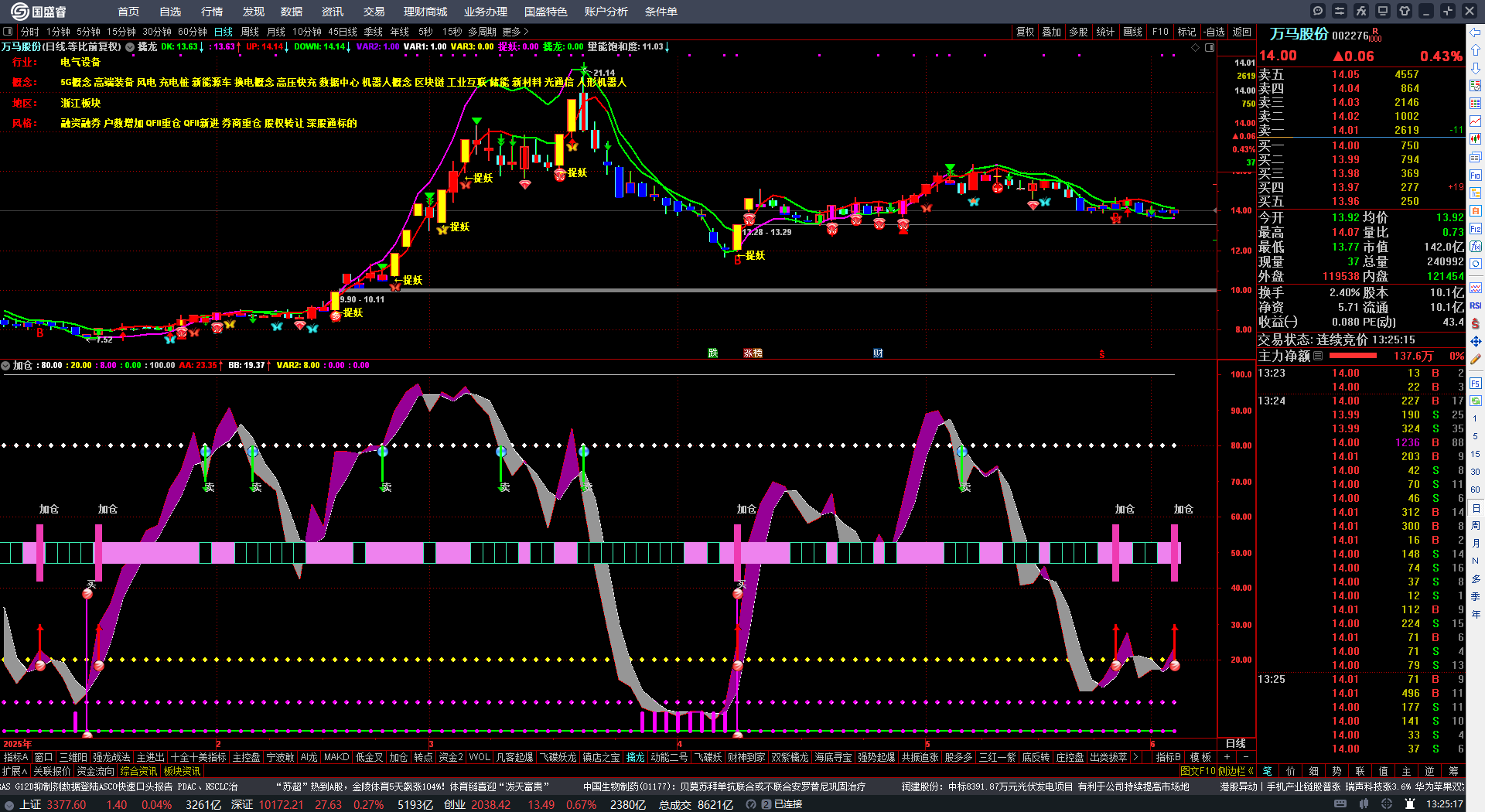The height and width of the screenshot is (812, 1485).
Task: Click the monitor display icon in title bar
Action: [x=1383, y=11]
